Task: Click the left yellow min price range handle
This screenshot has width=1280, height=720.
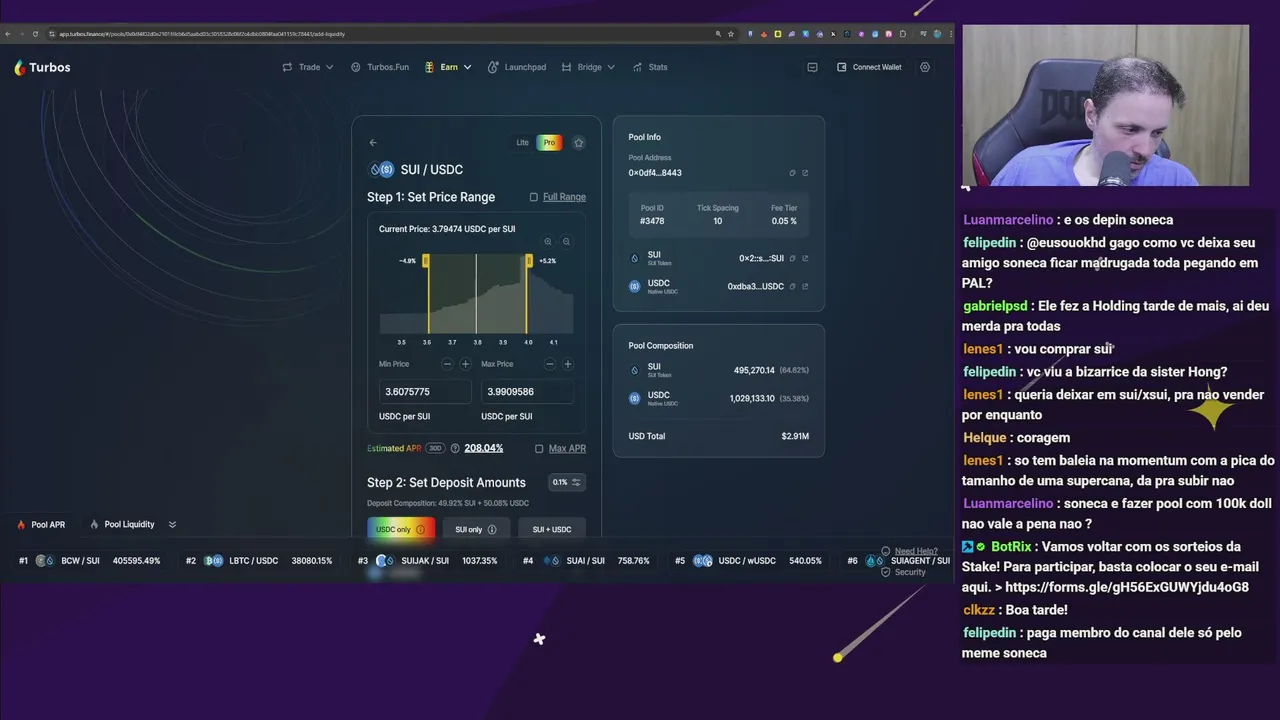Action: click(x=427, y=261)
